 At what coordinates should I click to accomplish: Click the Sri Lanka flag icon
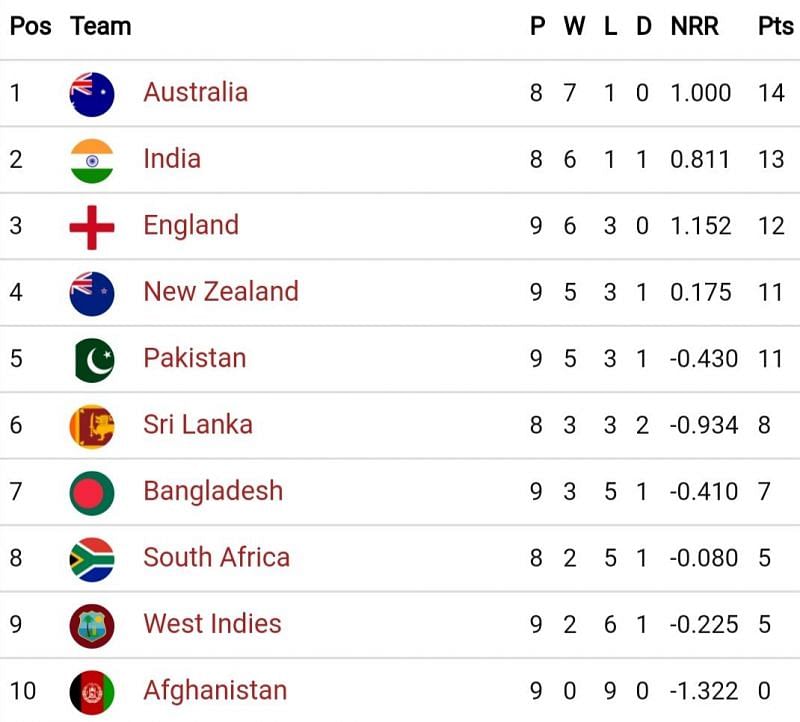(x=92, y=426)
